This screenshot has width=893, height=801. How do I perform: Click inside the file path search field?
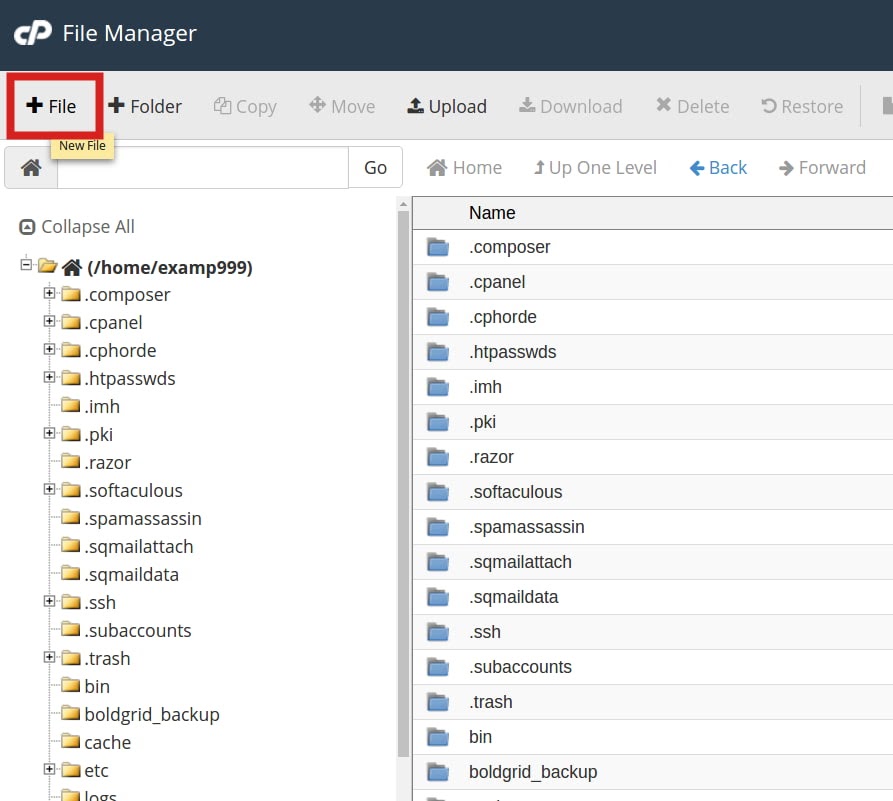200,167
